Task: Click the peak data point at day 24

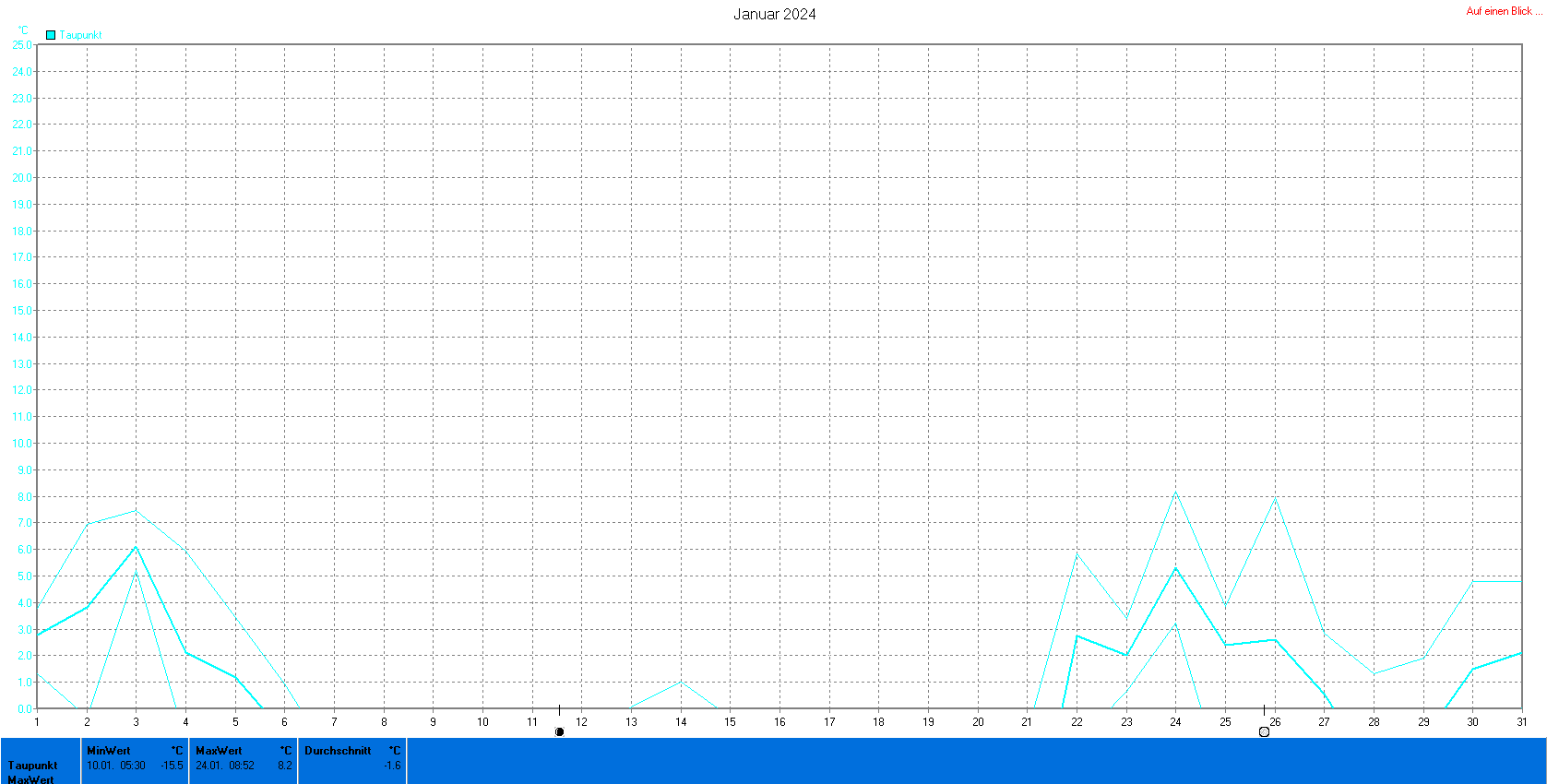Action: tap(1175, 492)
